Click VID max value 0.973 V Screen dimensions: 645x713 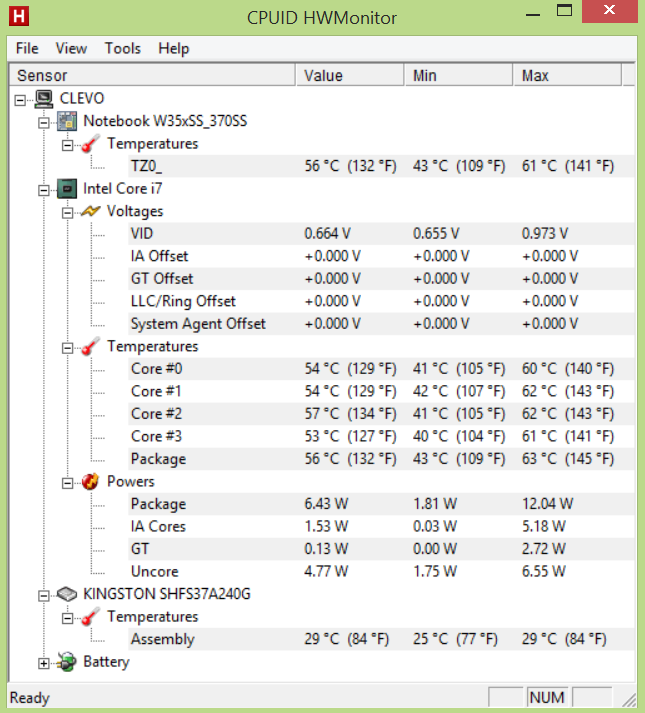pos(544,234)
